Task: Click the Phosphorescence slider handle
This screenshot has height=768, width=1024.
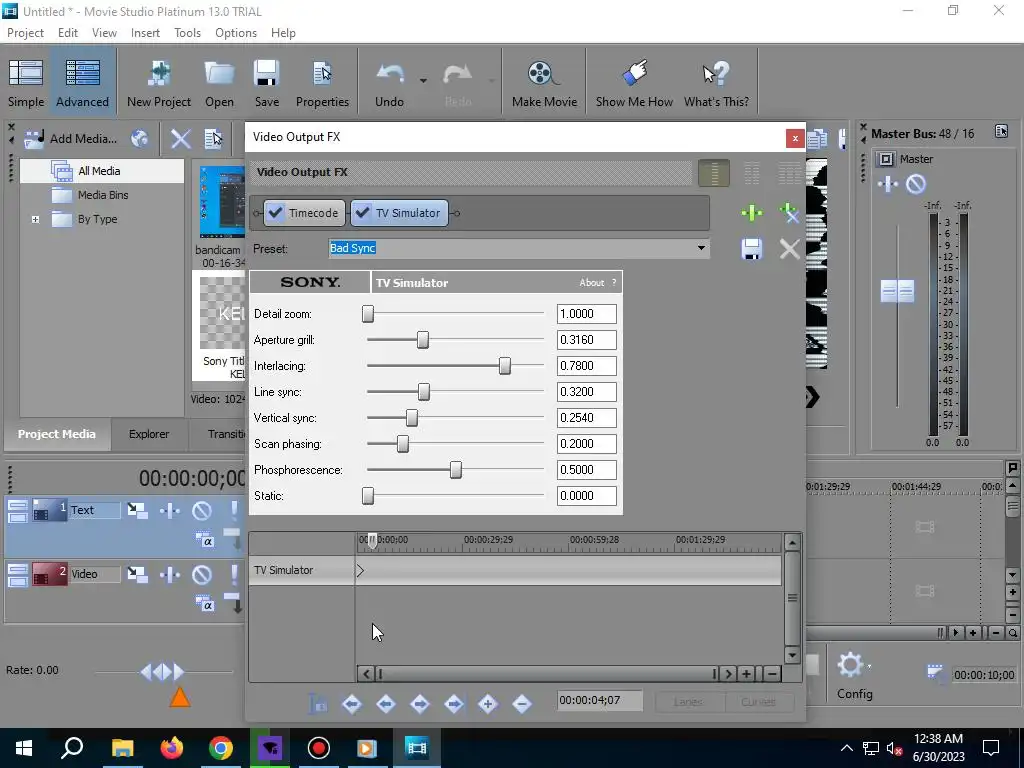Action: (x=456, y=470)
